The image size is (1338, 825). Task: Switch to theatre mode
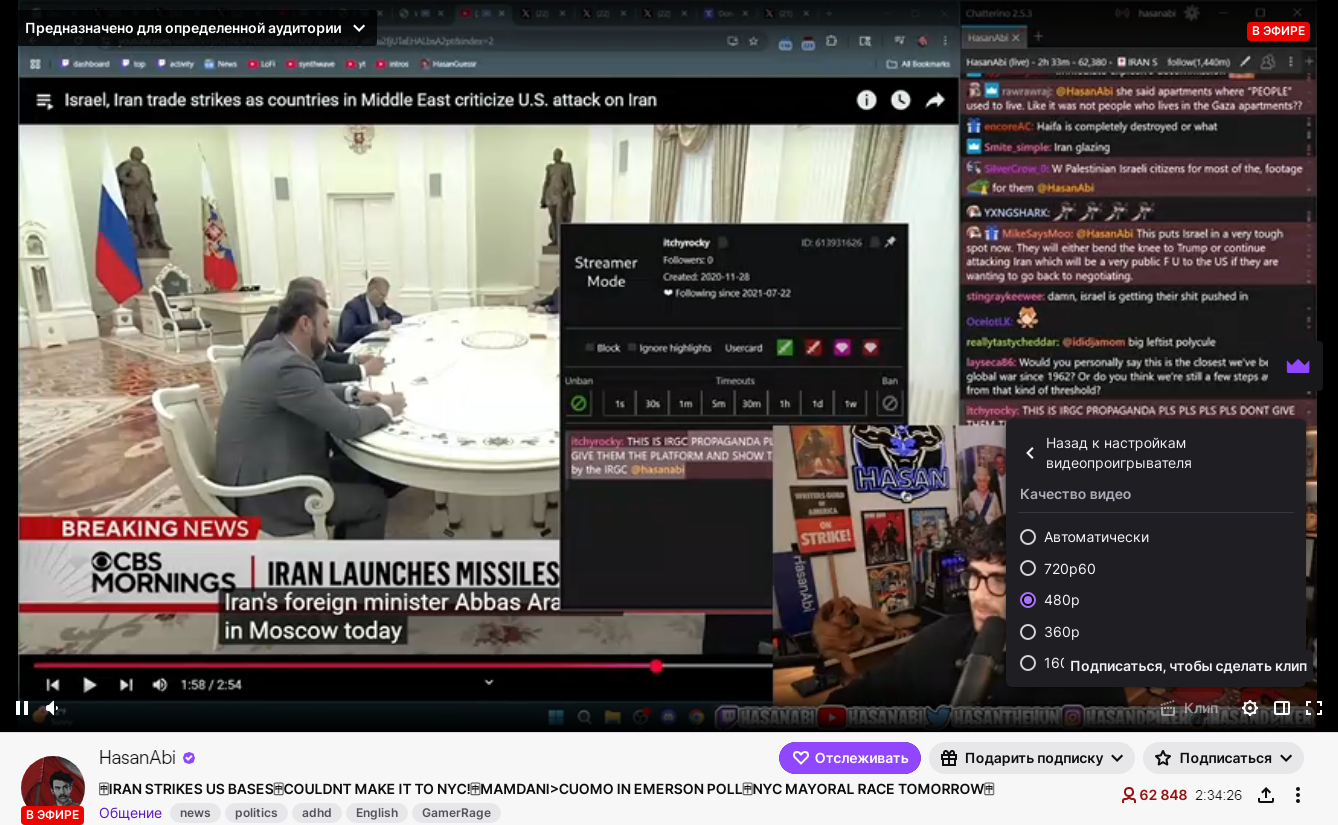coord(1282,708)
